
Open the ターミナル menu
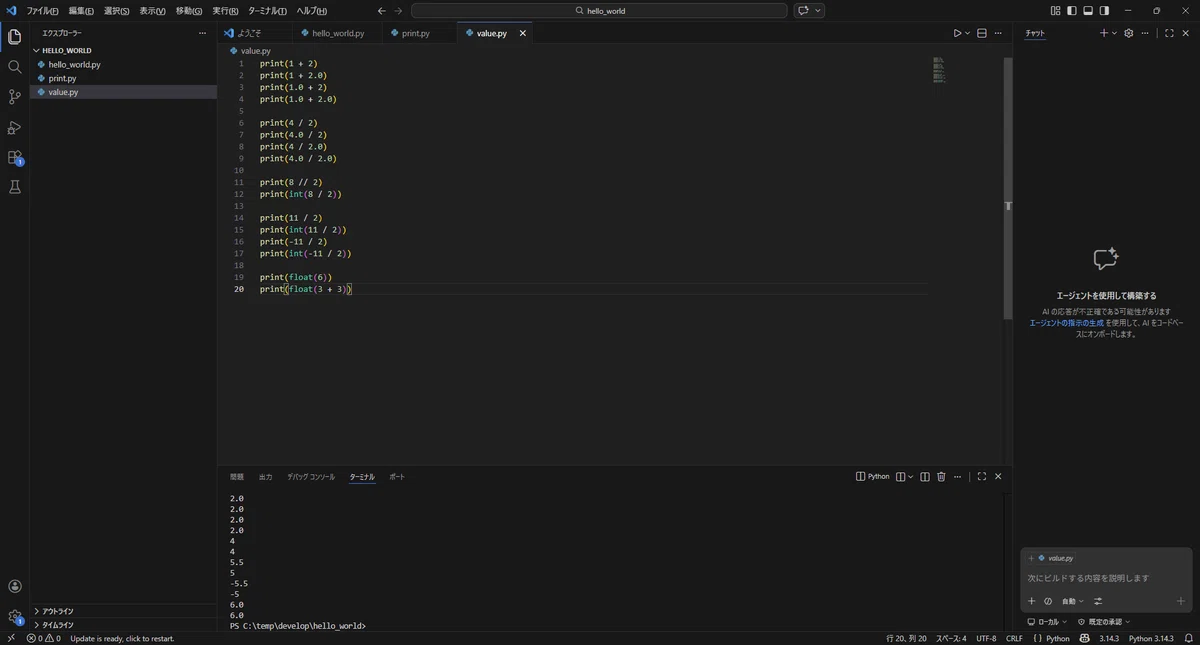pos(267,11)
